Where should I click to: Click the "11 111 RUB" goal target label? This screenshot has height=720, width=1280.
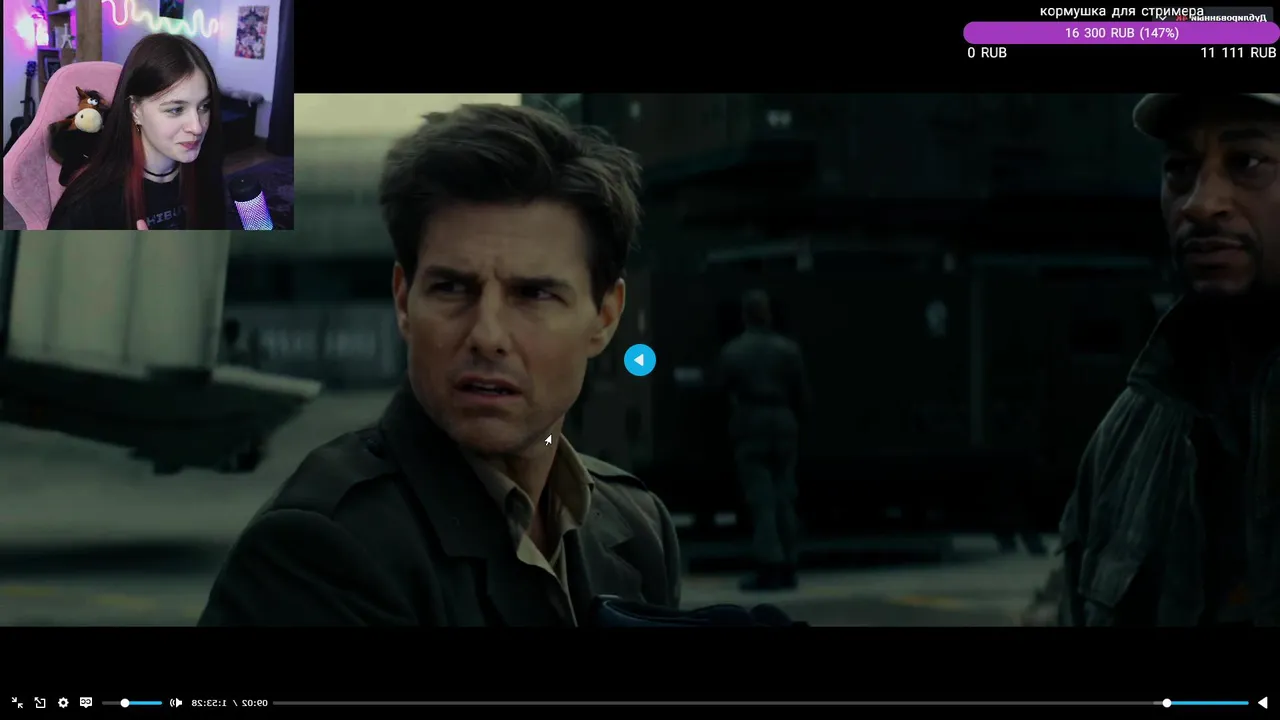click(1238, 53)
